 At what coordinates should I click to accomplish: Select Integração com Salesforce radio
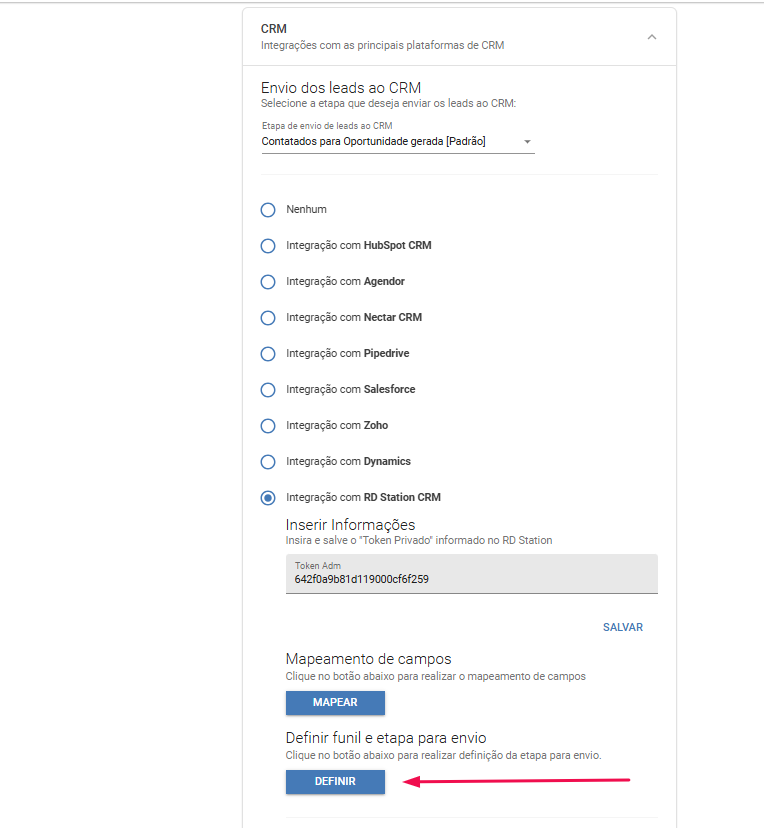(268, 390)
